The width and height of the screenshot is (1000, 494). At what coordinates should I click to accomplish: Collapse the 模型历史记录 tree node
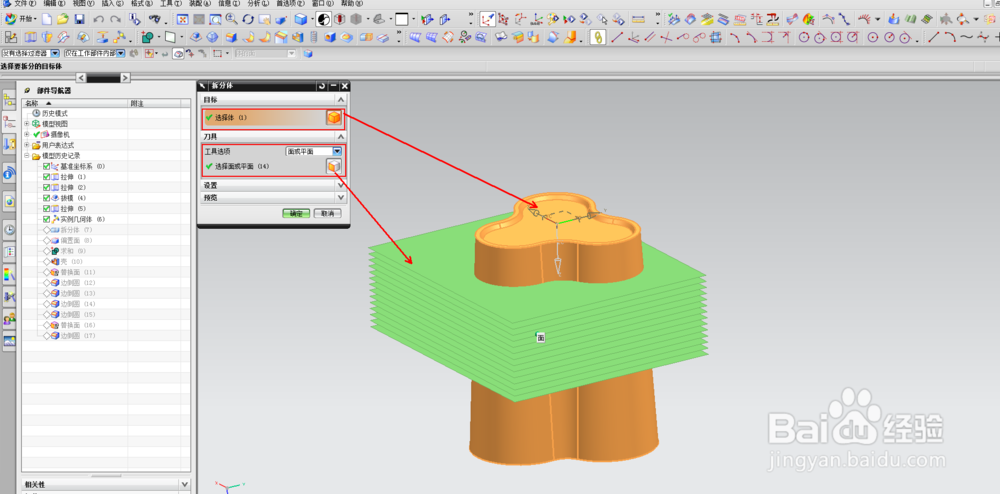click(27, 156)
